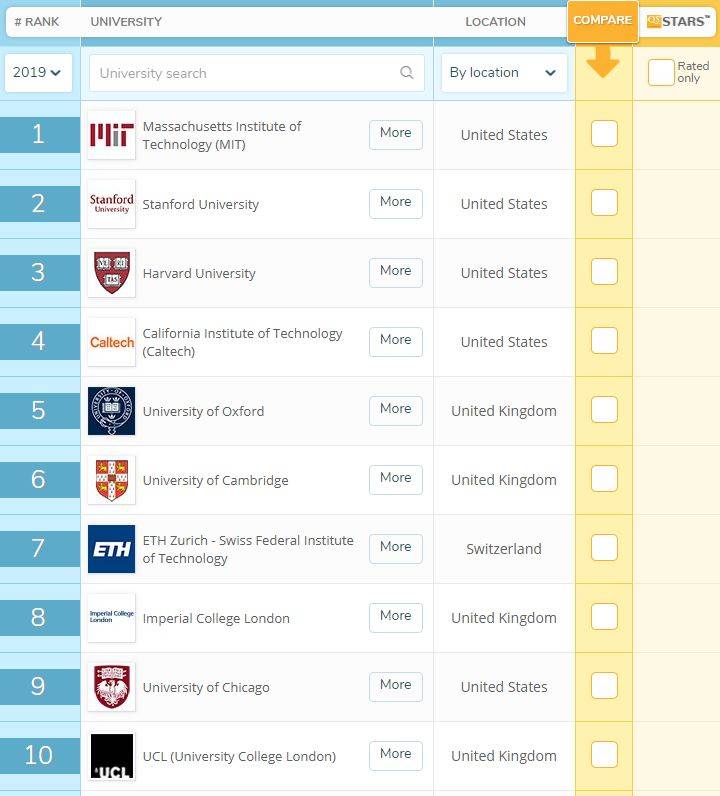Sort by the # Rank column header
The width and height of the screenshot is (720, 796).
[36, 21]
